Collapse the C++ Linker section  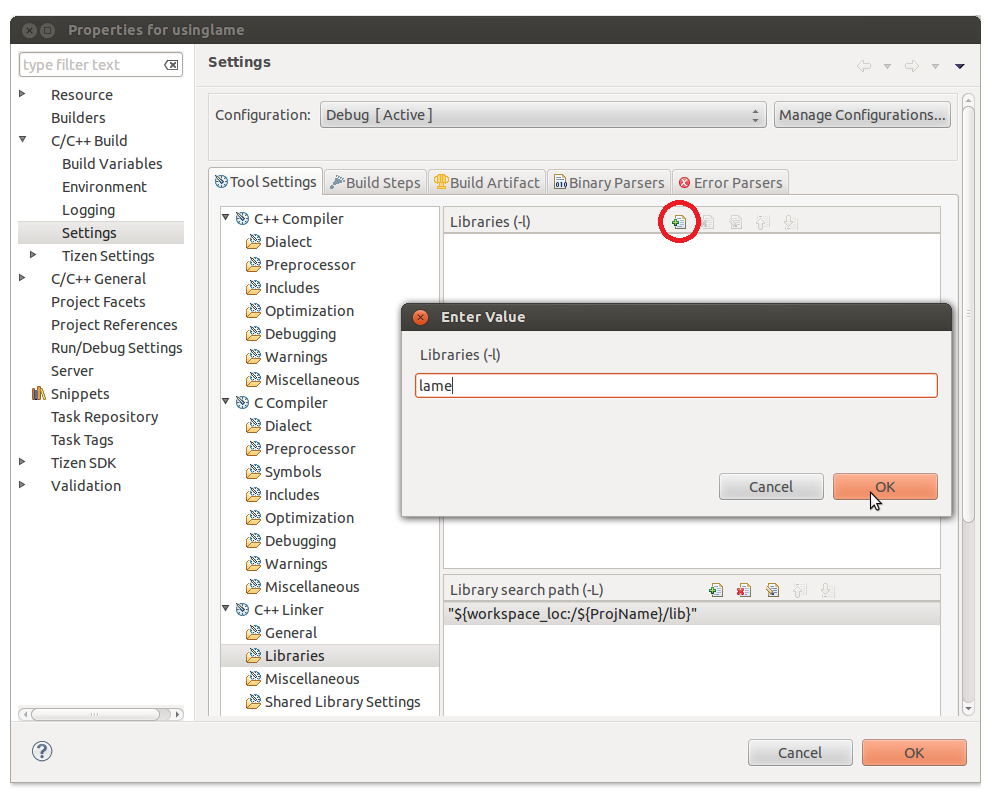[227, 610]
